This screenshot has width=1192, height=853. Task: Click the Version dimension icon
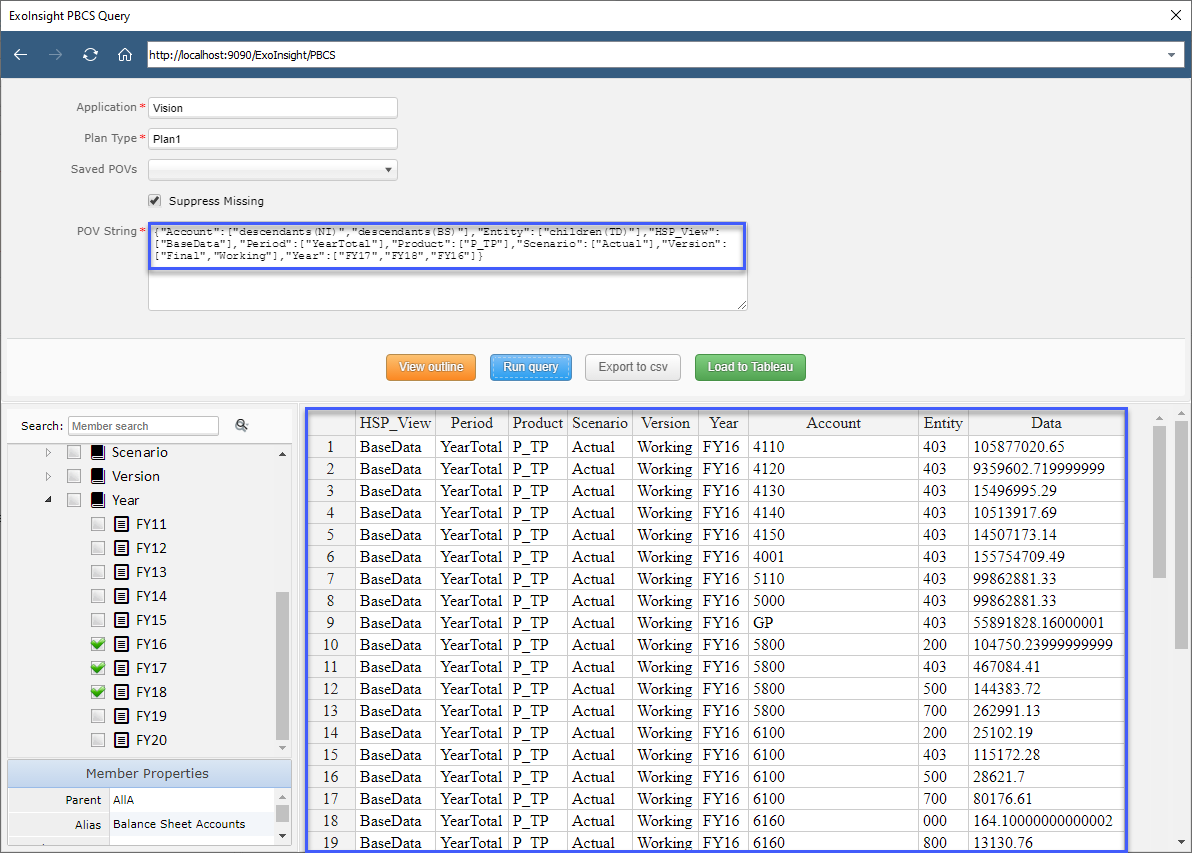(98, 476)
